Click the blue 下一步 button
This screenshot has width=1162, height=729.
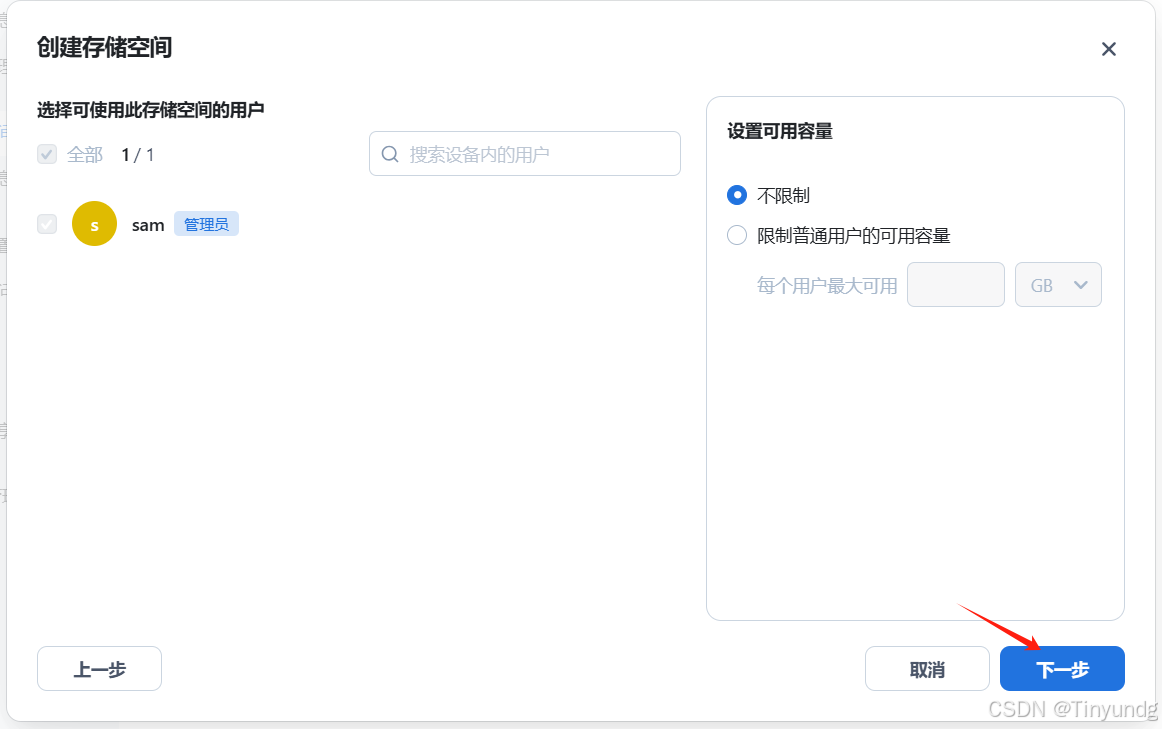click(x=1062, y=668)
